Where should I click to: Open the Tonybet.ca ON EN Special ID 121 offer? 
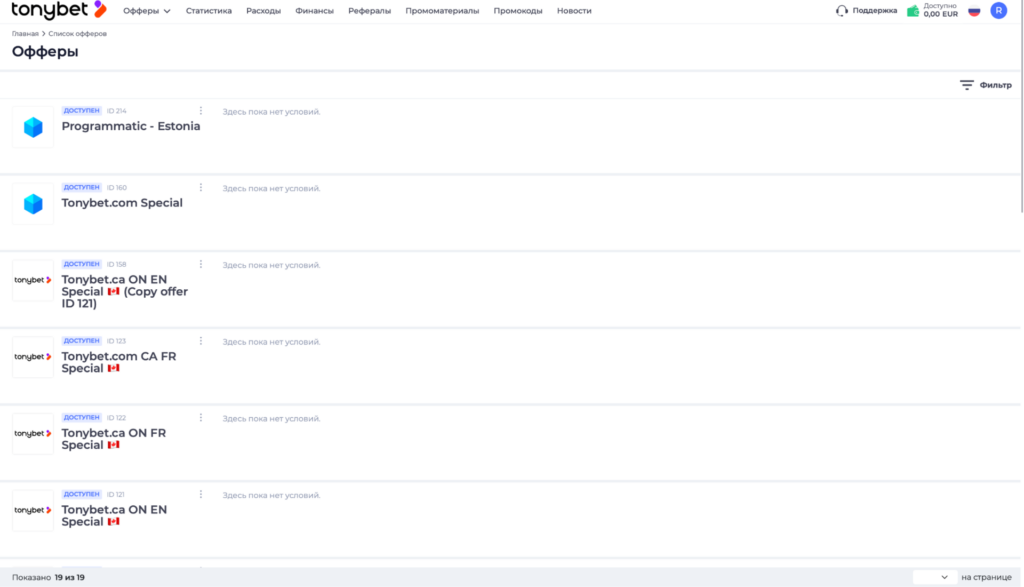tap(114, 516)
